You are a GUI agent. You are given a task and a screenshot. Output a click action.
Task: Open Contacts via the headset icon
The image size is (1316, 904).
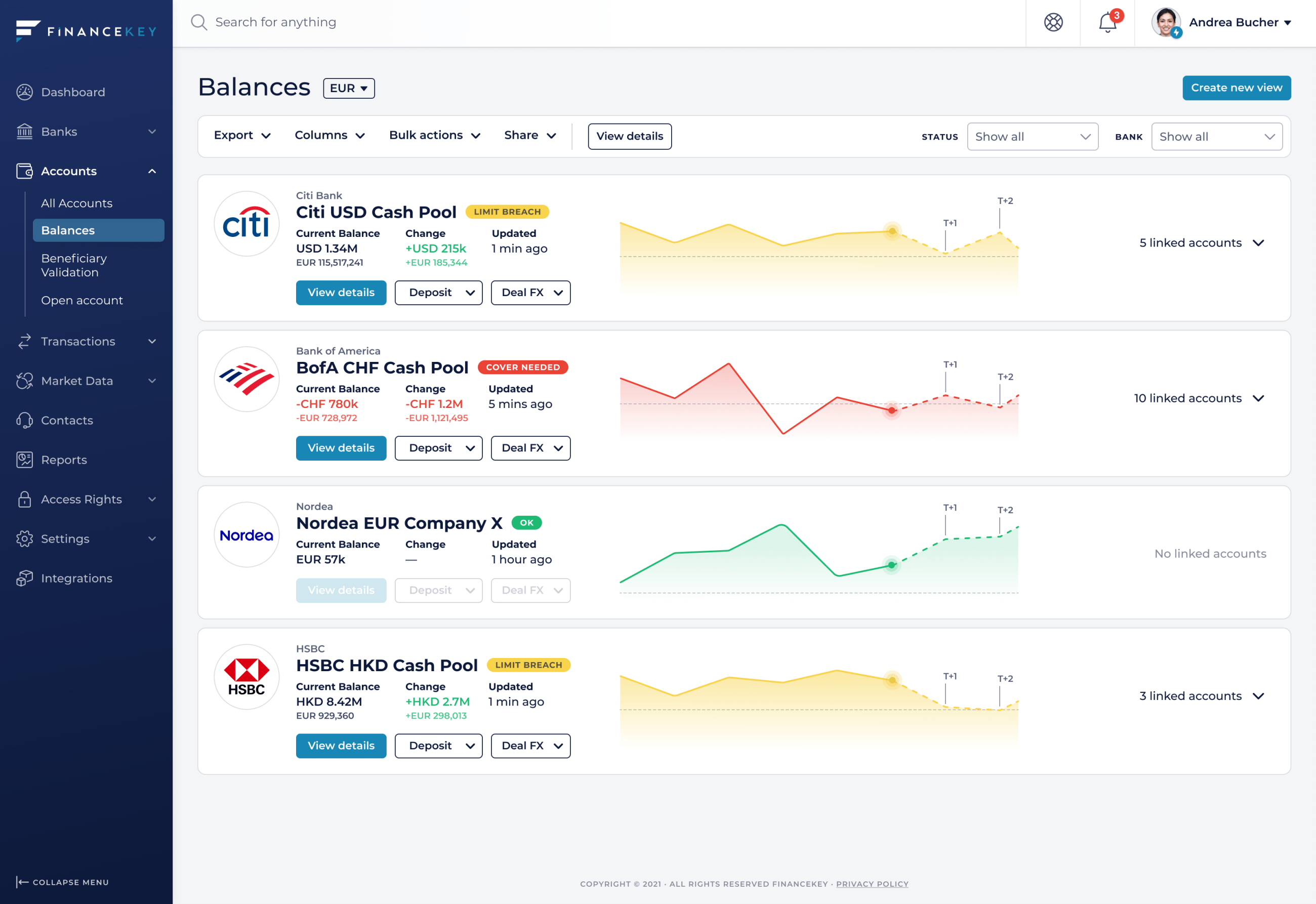tap(24, 420)
